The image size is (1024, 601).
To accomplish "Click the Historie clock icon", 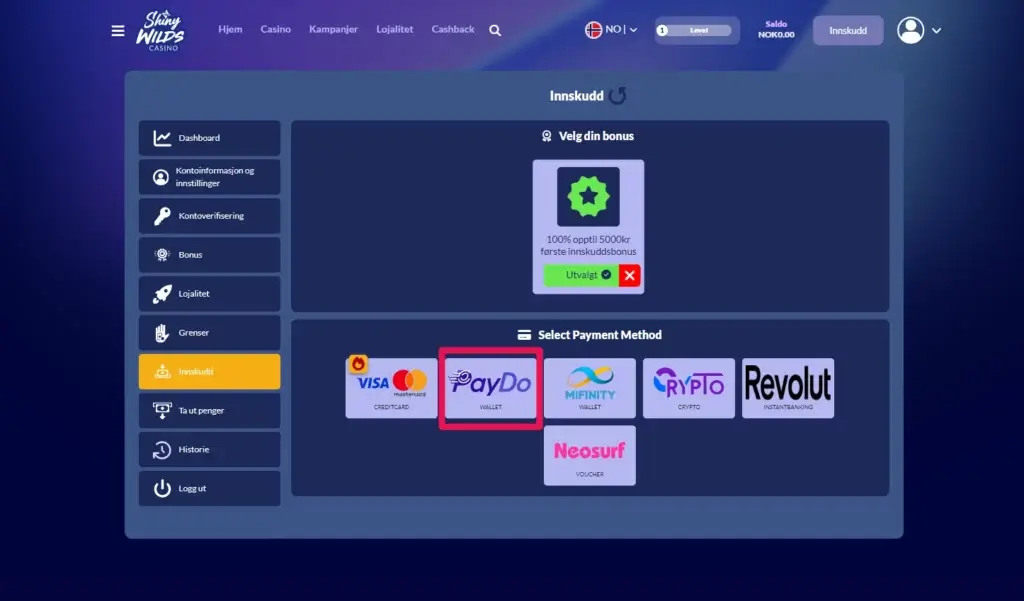I will 162,449.
